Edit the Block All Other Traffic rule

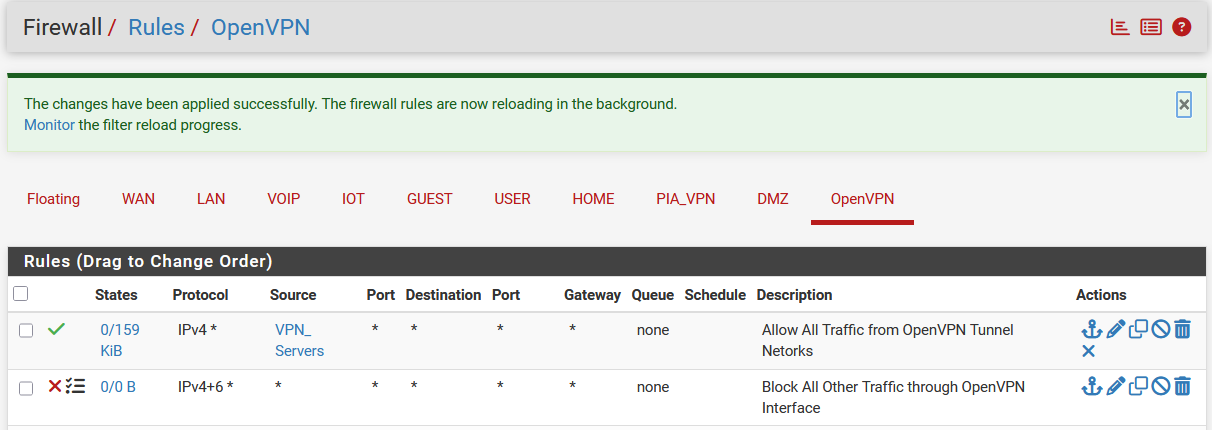tap(1115, 386)
